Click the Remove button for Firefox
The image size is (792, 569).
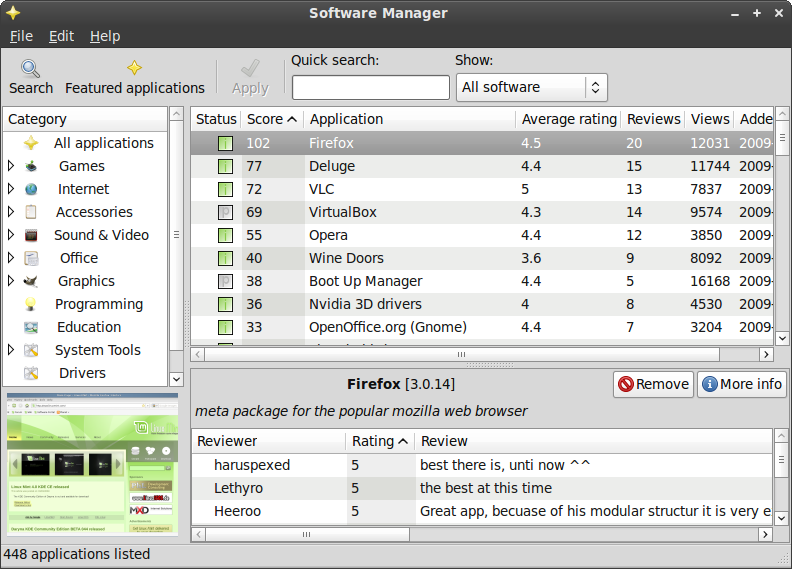pos(654,384)
